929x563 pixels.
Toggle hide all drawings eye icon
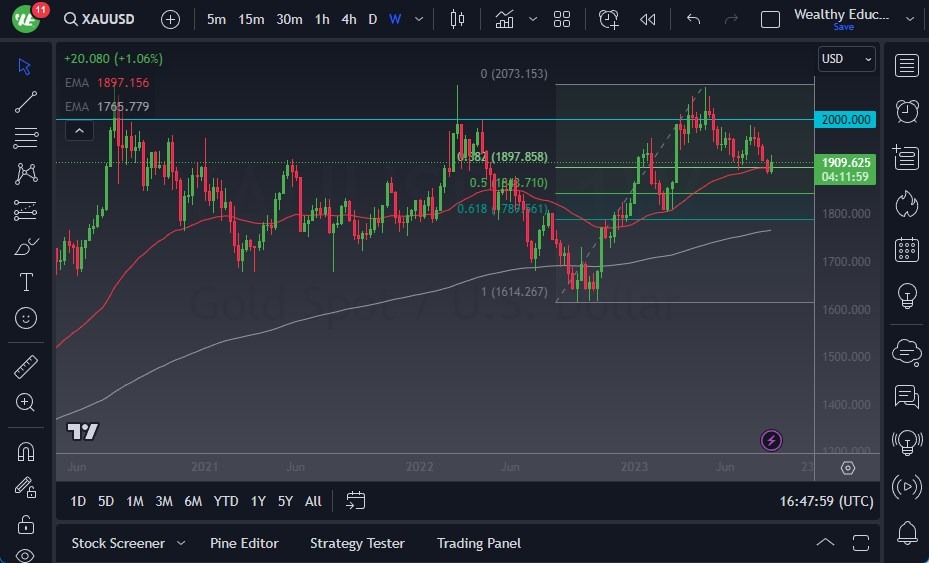point(25,555)
